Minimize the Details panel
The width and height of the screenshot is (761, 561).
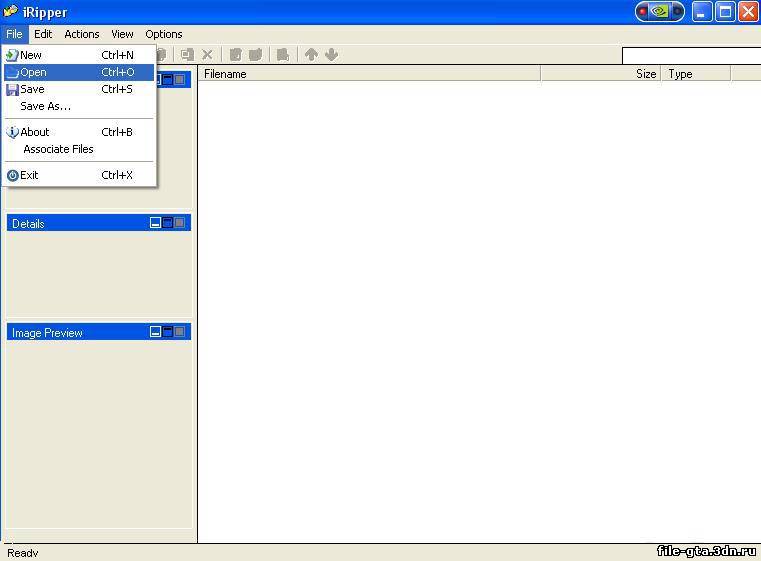tap(155, 223)
